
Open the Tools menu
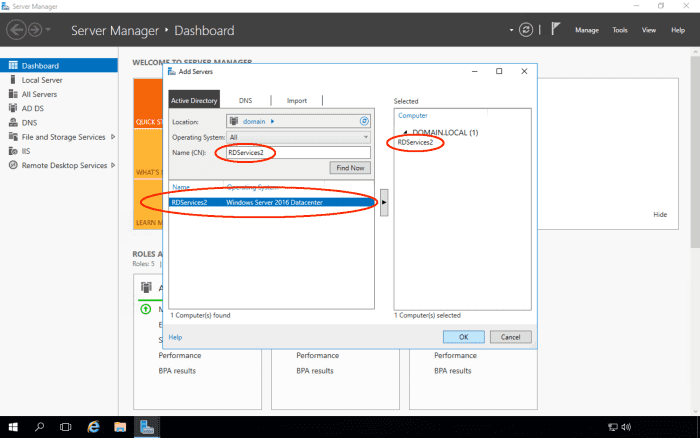[620, 30]
